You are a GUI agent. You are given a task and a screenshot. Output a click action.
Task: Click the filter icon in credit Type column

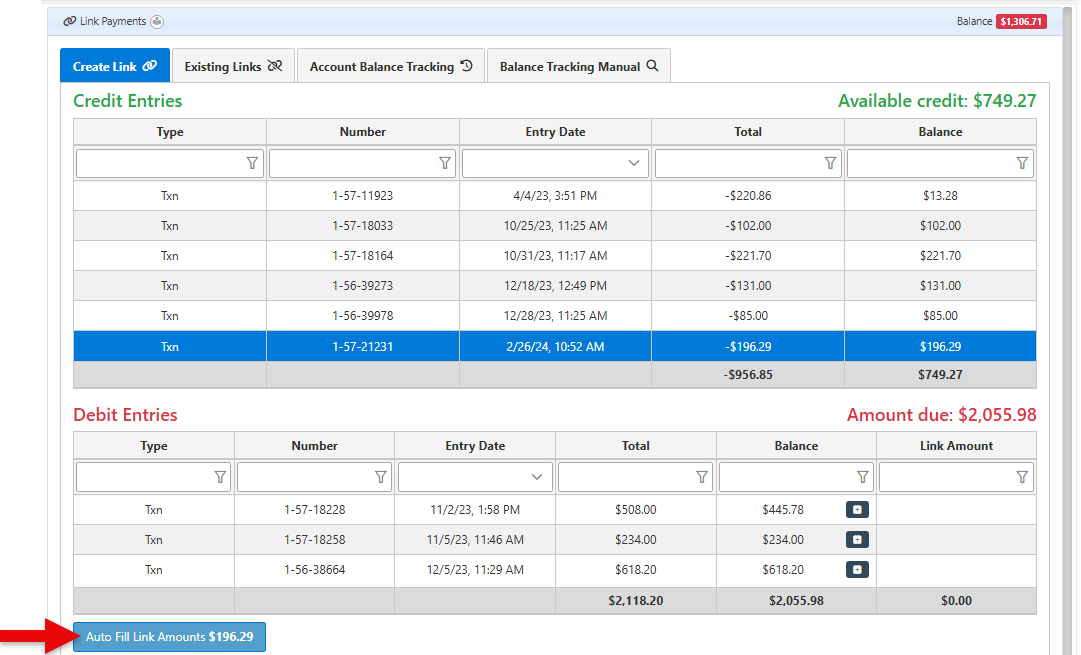(252, 163)
